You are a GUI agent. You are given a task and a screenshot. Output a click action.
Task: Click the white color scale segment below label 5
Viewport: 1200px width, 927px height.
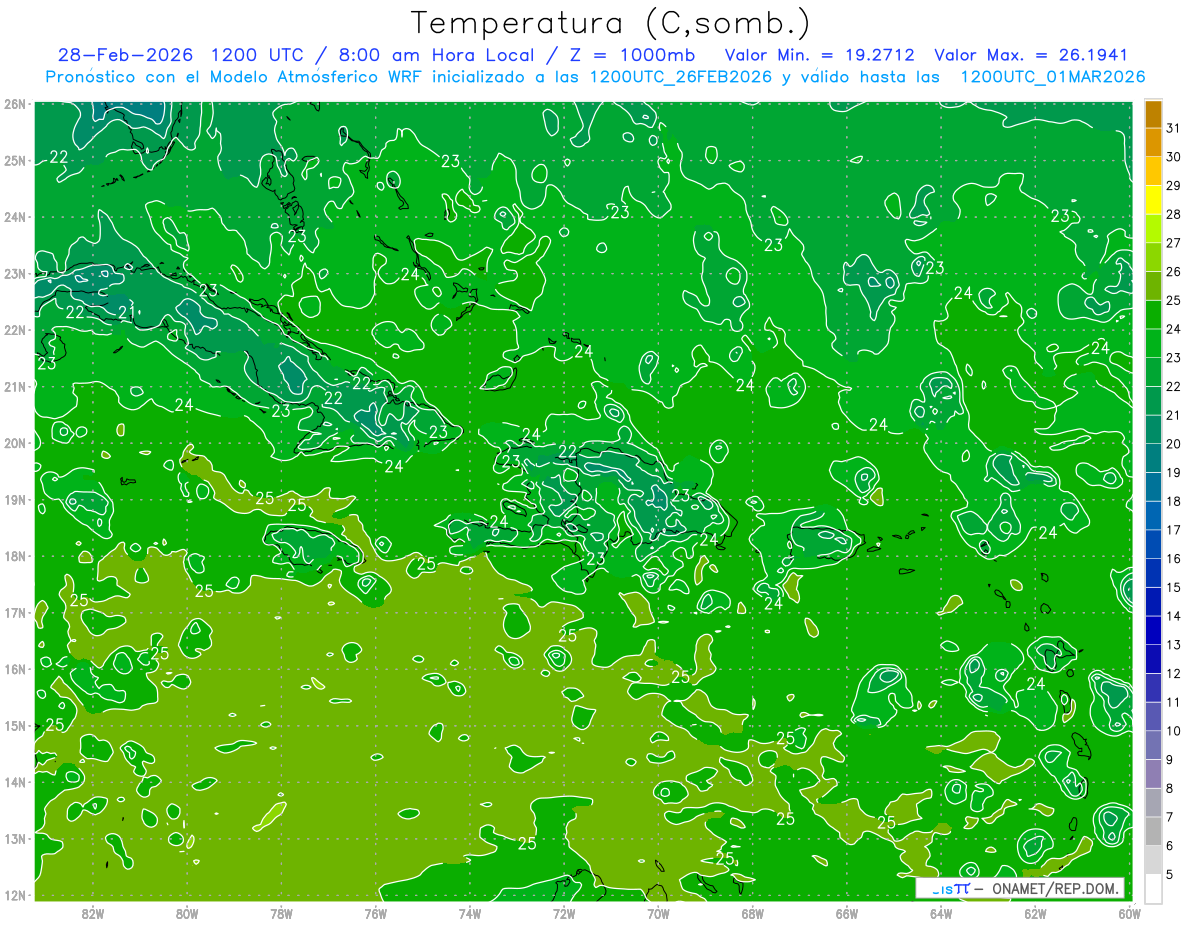point(1153,888)
